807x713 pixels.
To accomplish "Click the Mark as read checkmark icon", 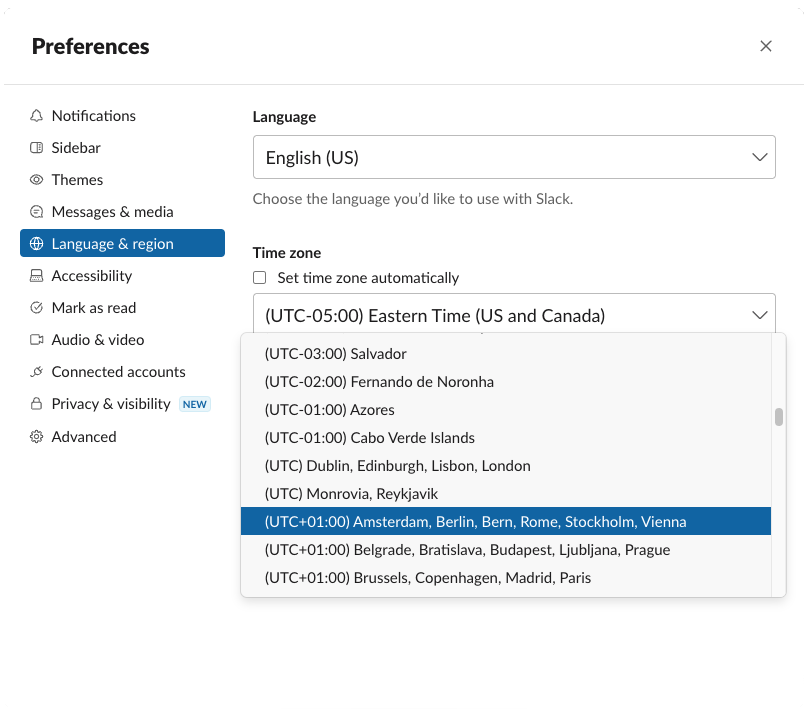I will (x=37, y=308).
